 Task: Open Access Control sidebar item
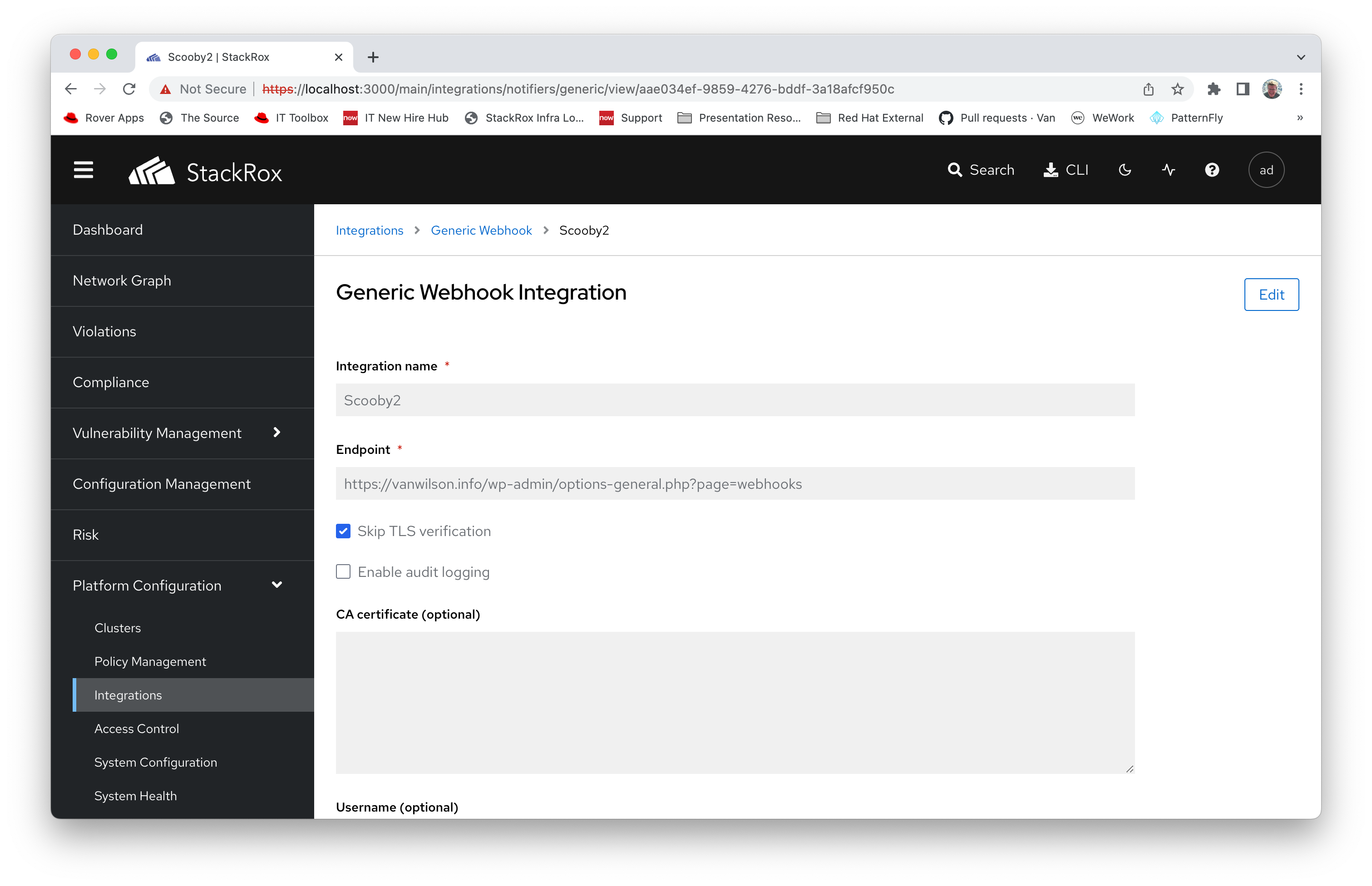136,729
